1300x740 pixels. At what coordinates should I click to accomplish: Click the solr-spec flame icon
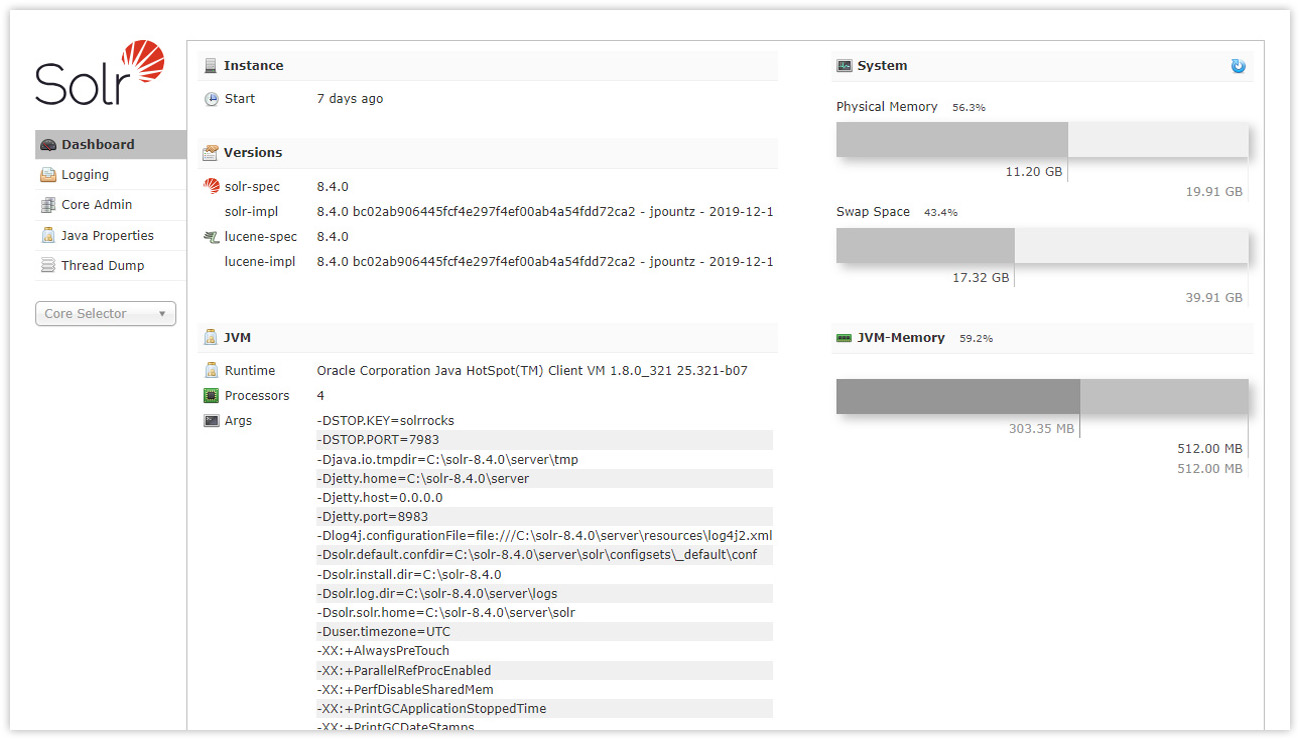pos(210,186)
